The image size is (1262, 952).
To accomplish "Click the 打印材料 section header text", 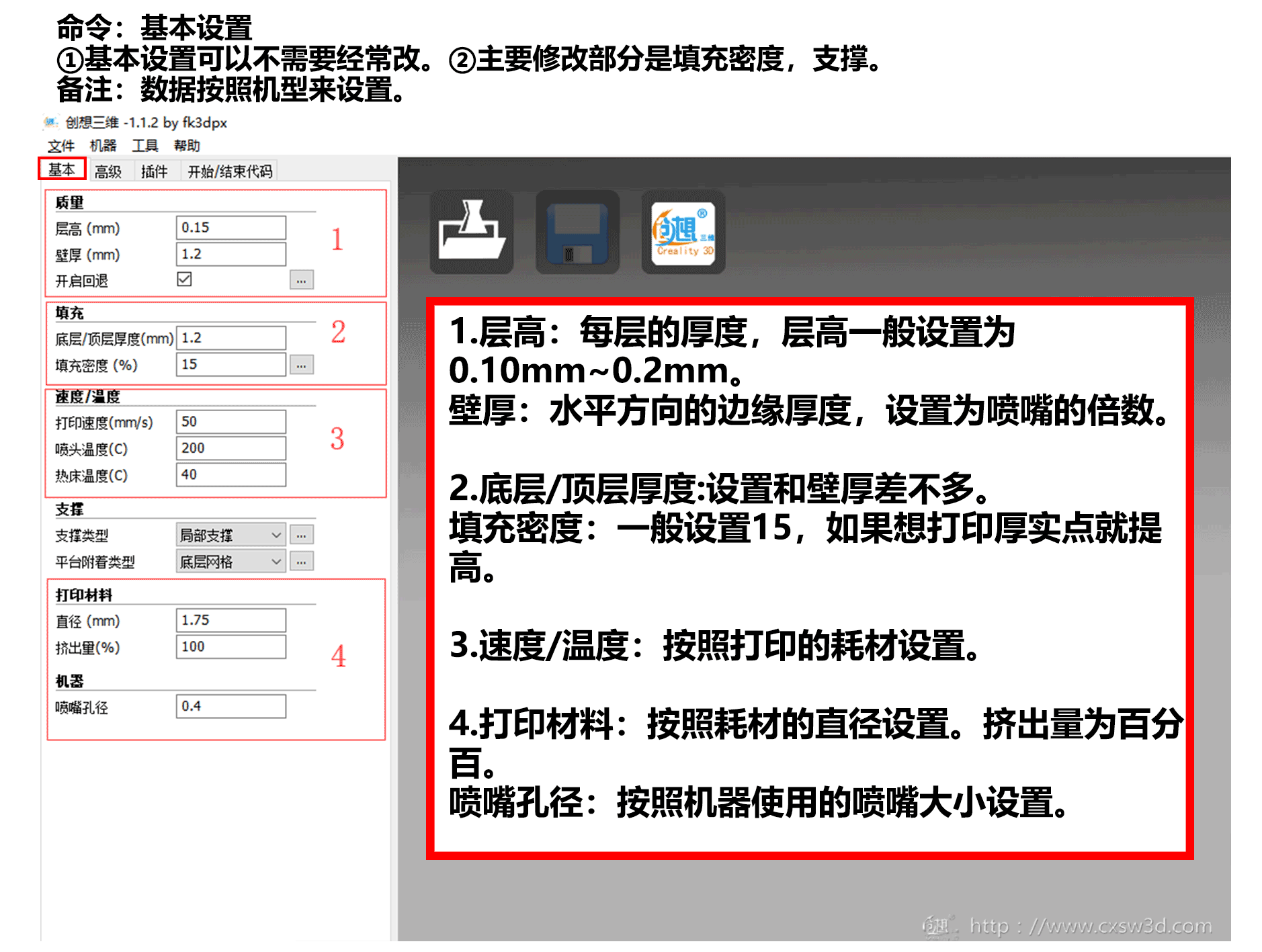I will pyautogui.click(x=84, y=595).
